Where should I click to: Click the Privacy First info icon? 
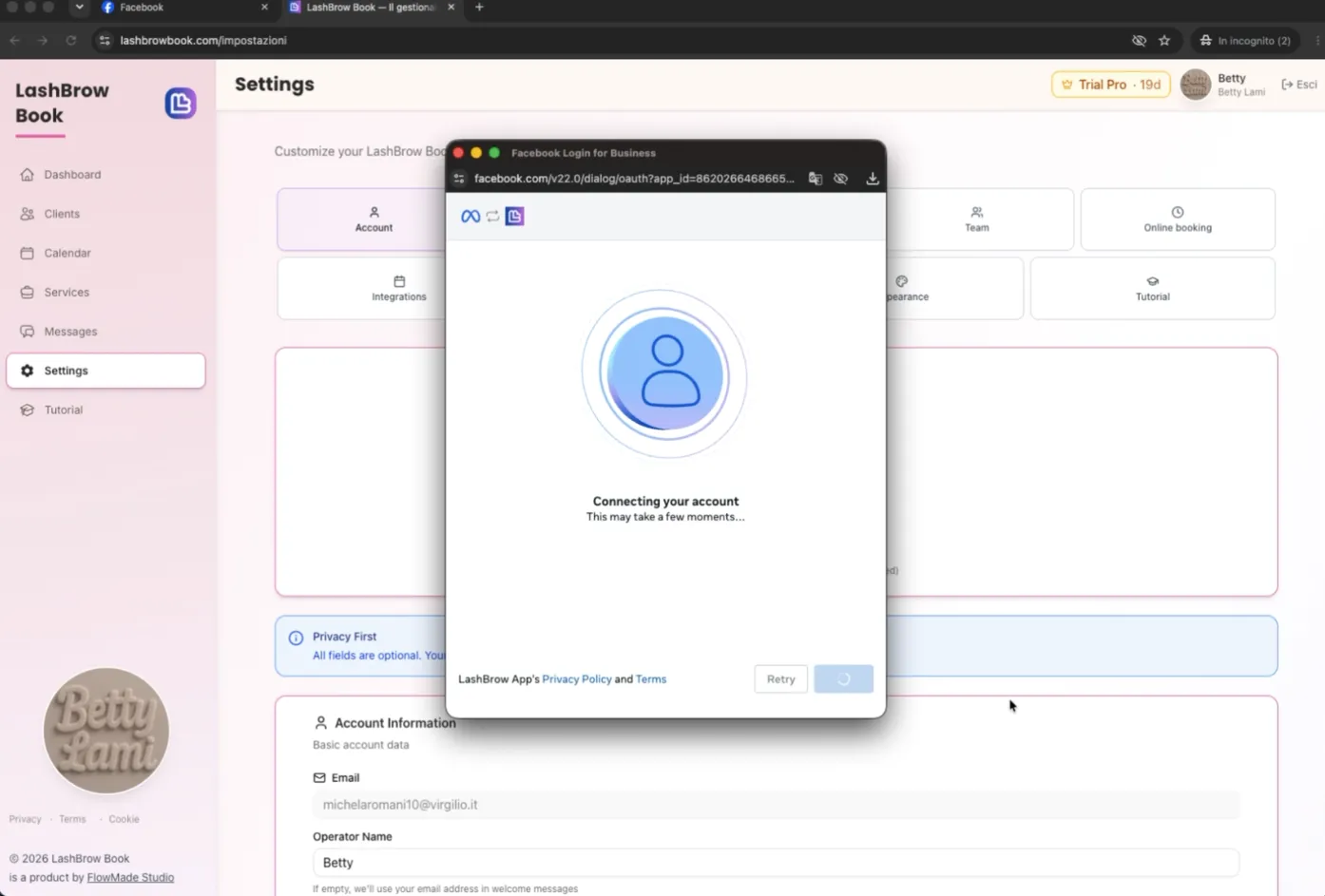(296, 638)
